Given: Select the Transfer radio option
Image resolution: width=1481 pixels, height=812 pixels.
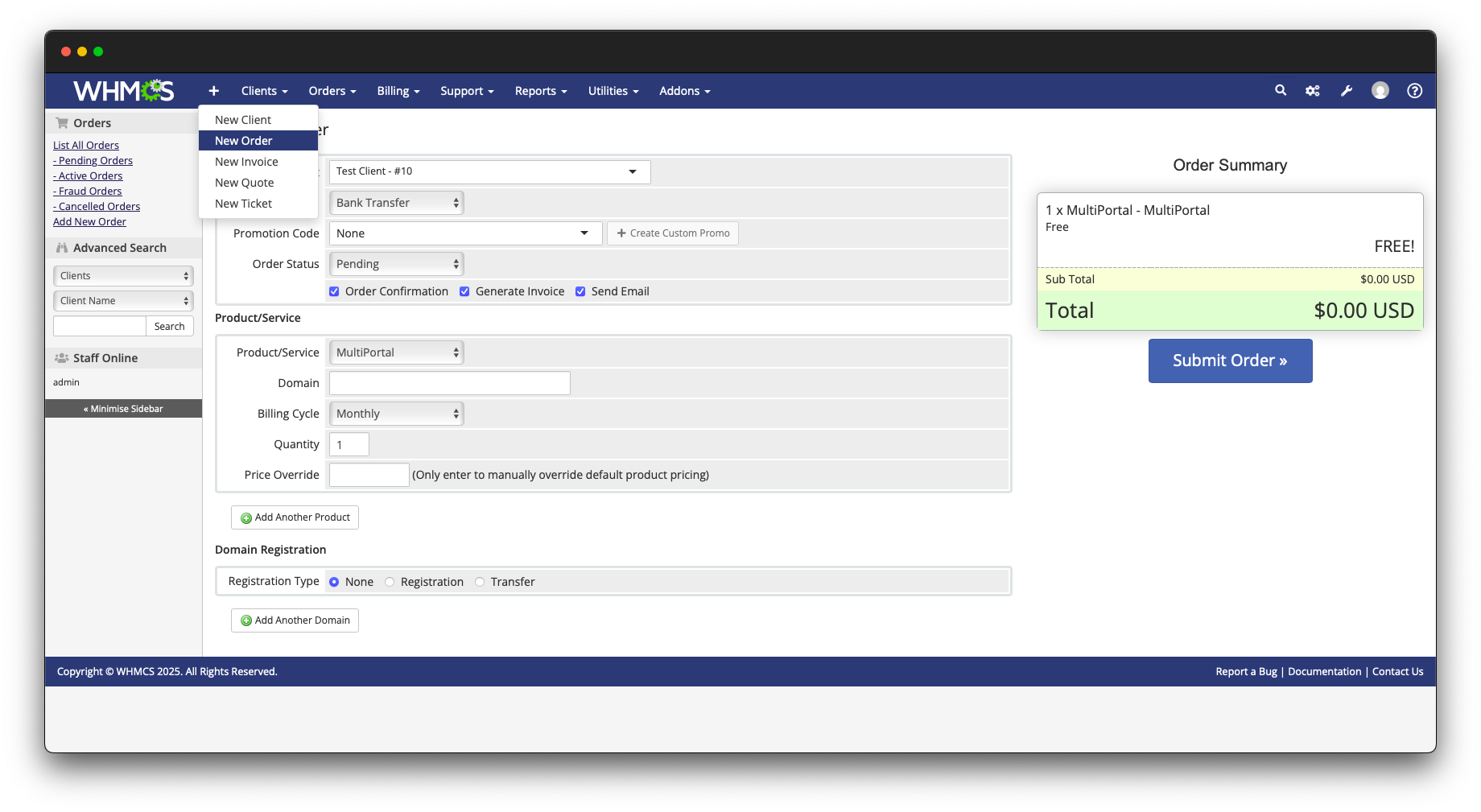Looking at the screenshot, I should [480, 582].
